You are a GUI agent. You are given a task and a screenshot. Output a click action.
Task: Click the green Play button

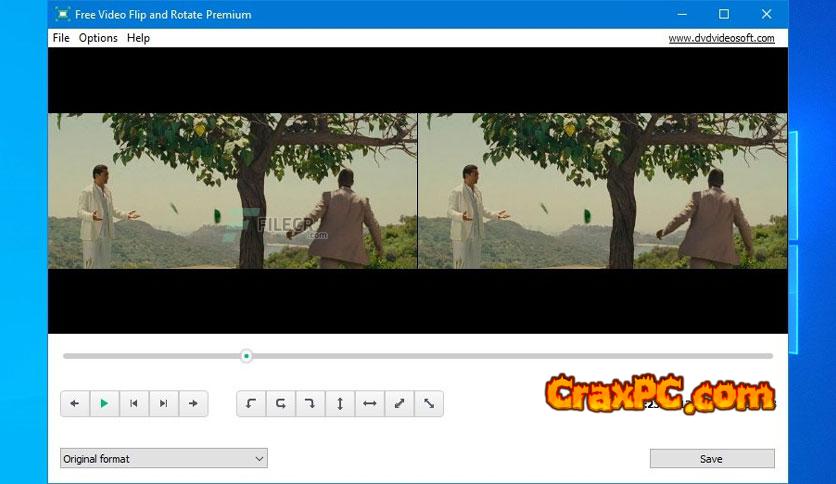104,404
